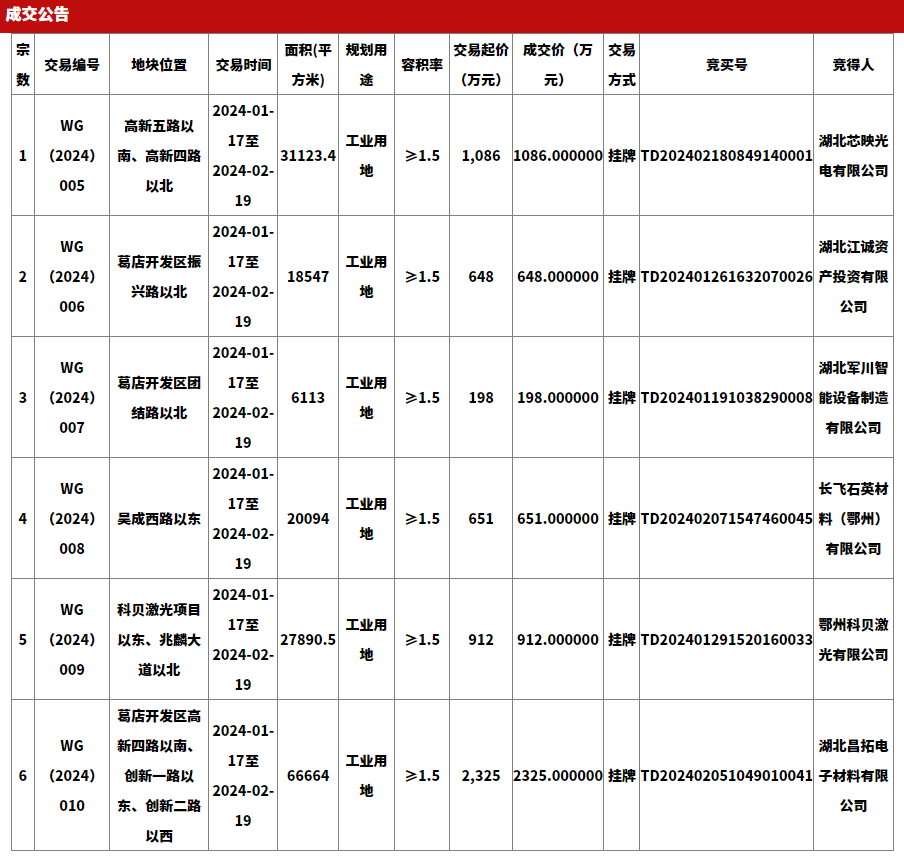Click bidder number TD202402051049010041
The height and width of the screenshot is (856, 904).
[726, 776]
